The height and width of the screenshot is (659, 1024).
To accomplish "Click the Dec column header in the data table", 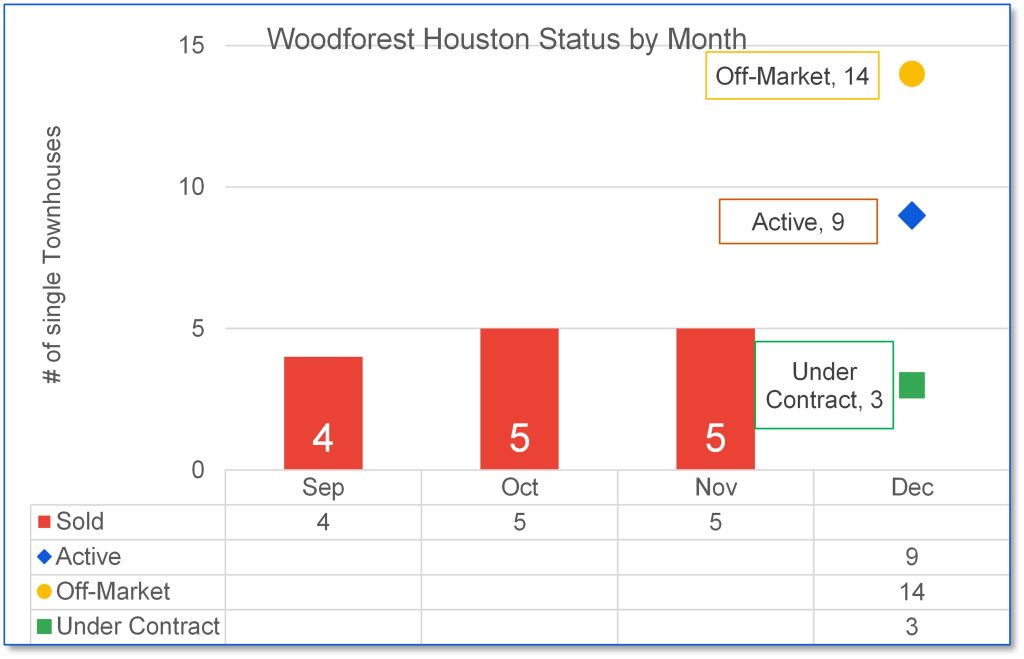I will [911, 487].
